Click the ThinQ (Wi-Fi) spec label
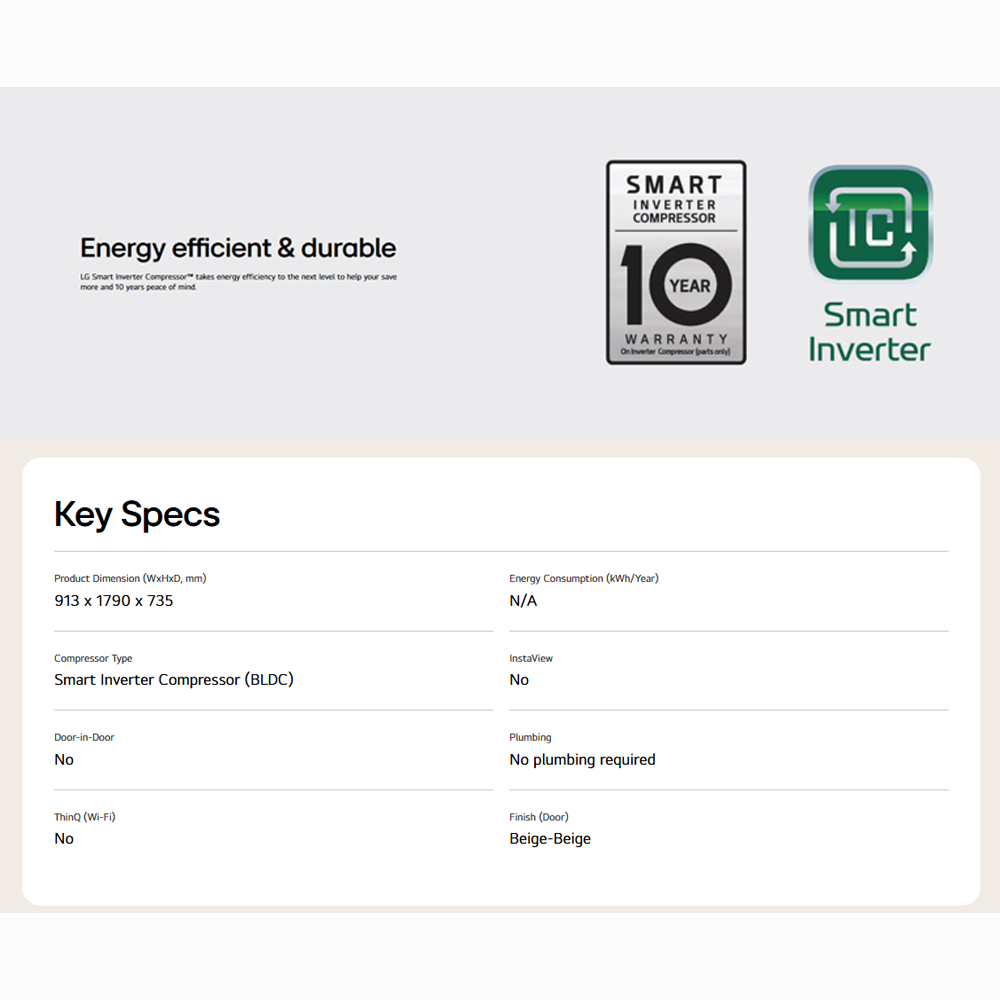 [85, 817]
